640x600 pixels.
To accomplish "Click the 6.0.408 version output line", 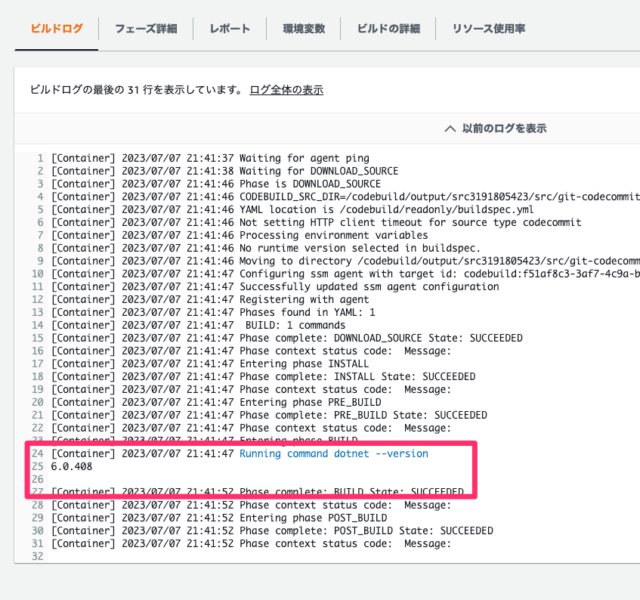I will point(71,467).
